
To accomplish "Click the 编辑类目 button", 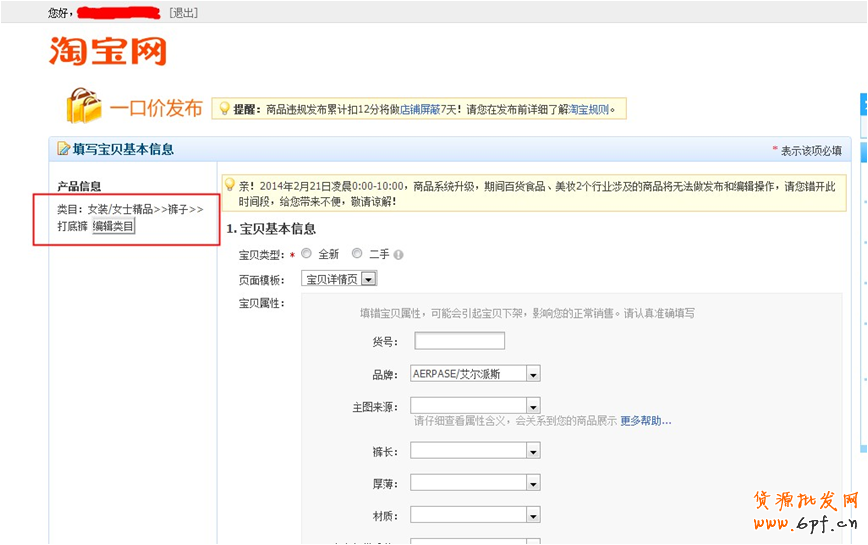I will tap(113, 226).
